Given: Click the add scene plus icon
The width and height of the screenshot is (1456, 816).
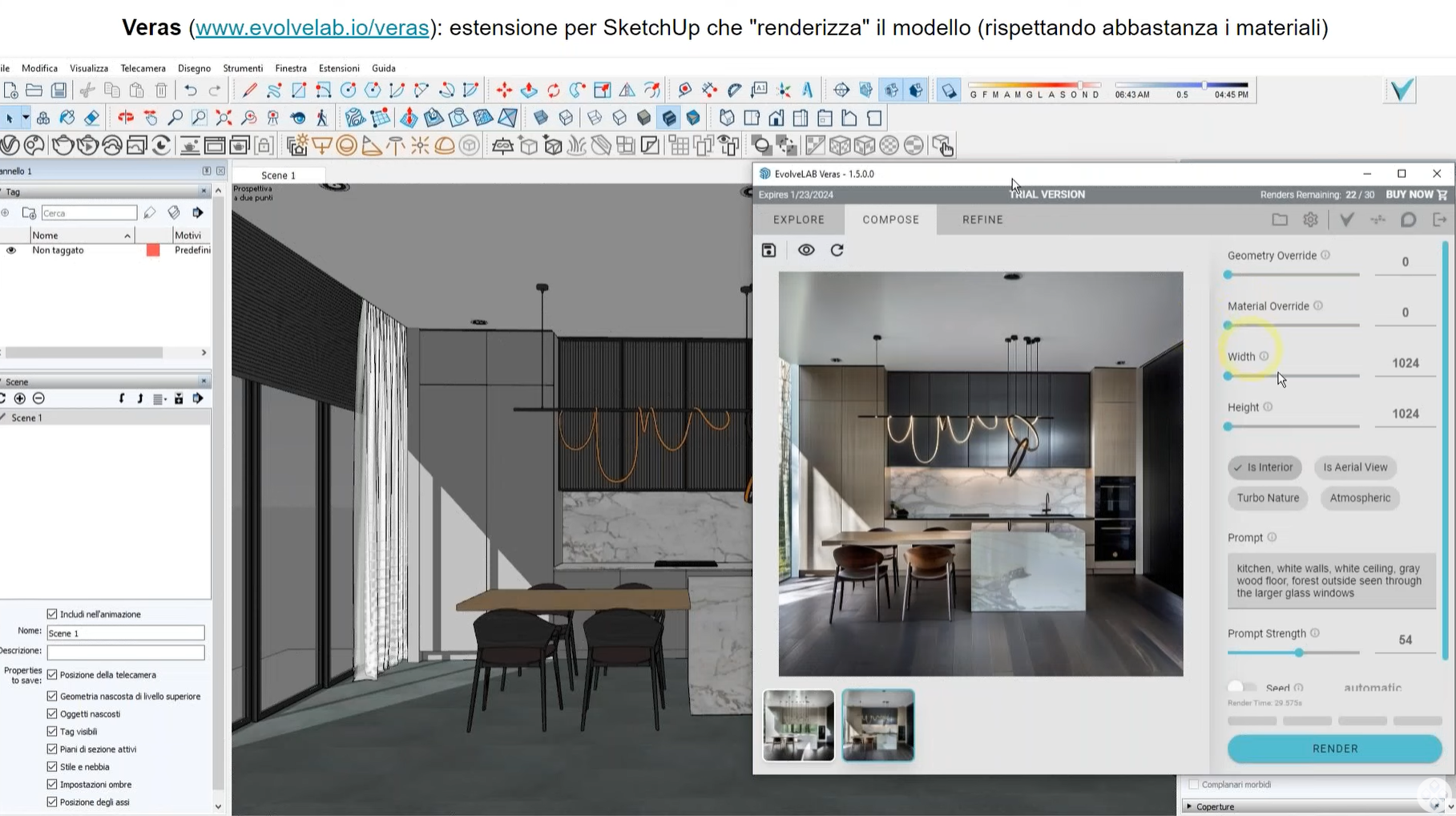Looking at the screenshot, I should (x=20, y=398).
